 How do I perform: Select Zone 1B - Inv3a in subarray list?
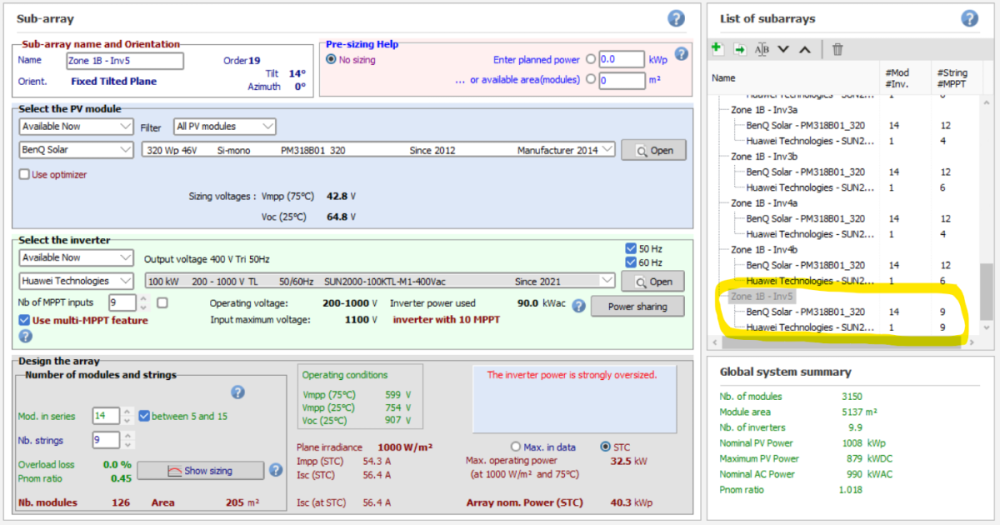(764, 110)
